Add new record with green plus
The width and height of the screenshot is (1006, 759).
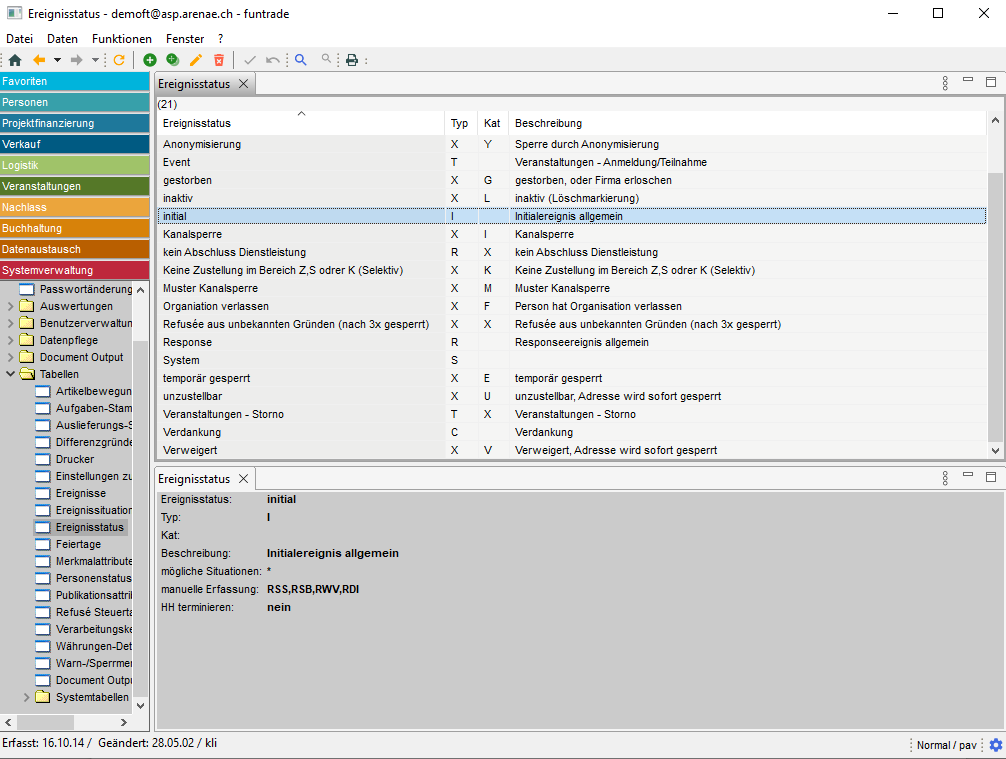[x=150, y=60]
